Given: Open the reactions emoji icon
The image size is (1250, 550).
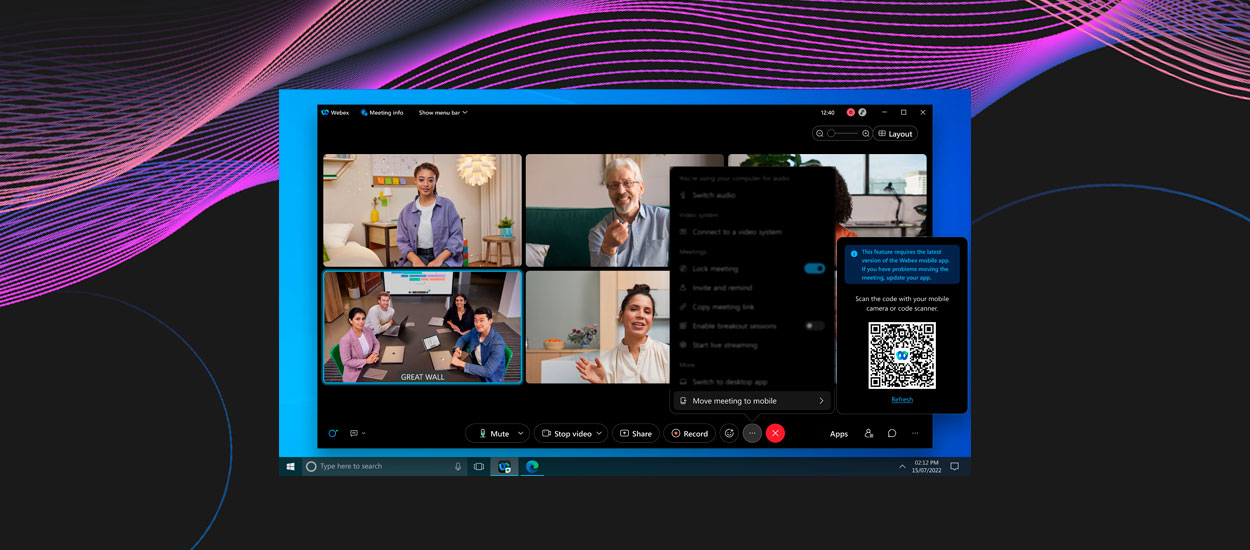Looking at the screenshot, I should (729, 433).
